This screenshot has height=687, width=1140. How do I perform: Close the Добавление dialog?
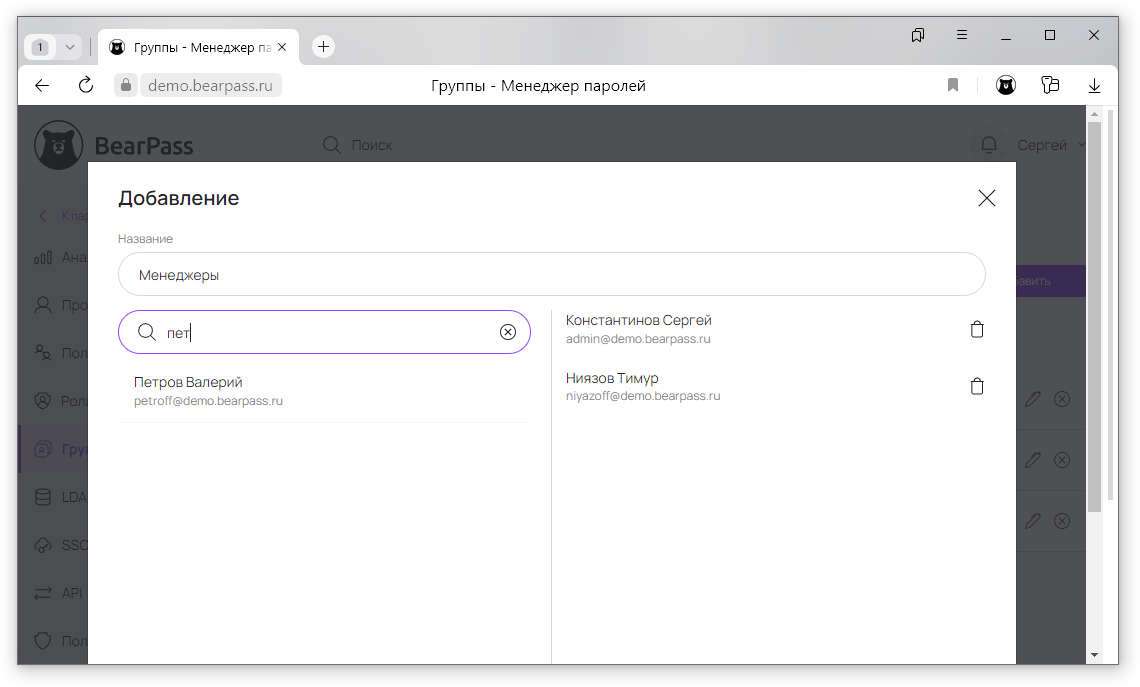click(x=986, y=198)
